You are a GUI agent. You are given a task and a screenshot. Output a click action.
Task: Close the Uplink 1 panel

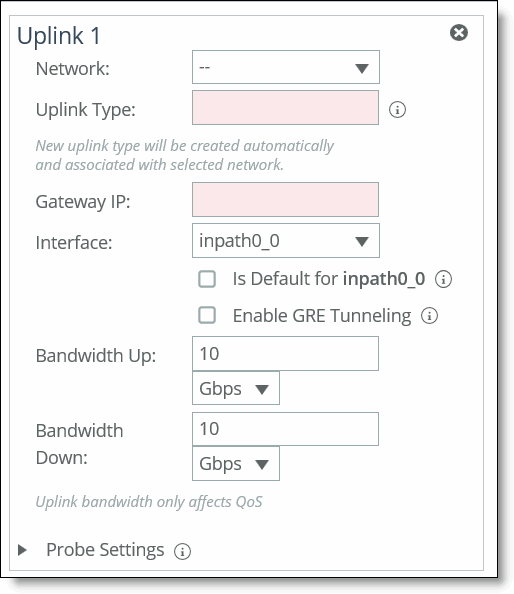click(459, 33)
